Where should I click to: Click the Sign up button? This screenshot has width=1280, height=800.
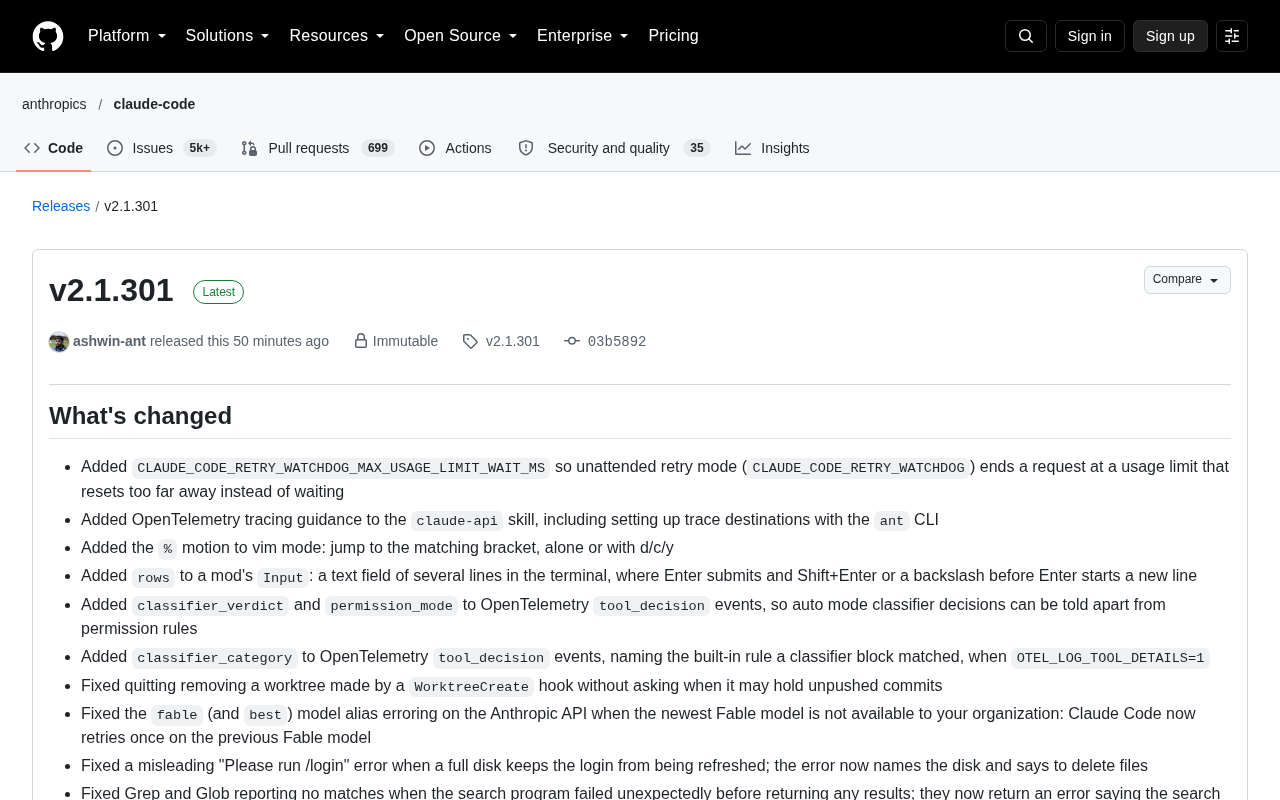[1170, 36]
